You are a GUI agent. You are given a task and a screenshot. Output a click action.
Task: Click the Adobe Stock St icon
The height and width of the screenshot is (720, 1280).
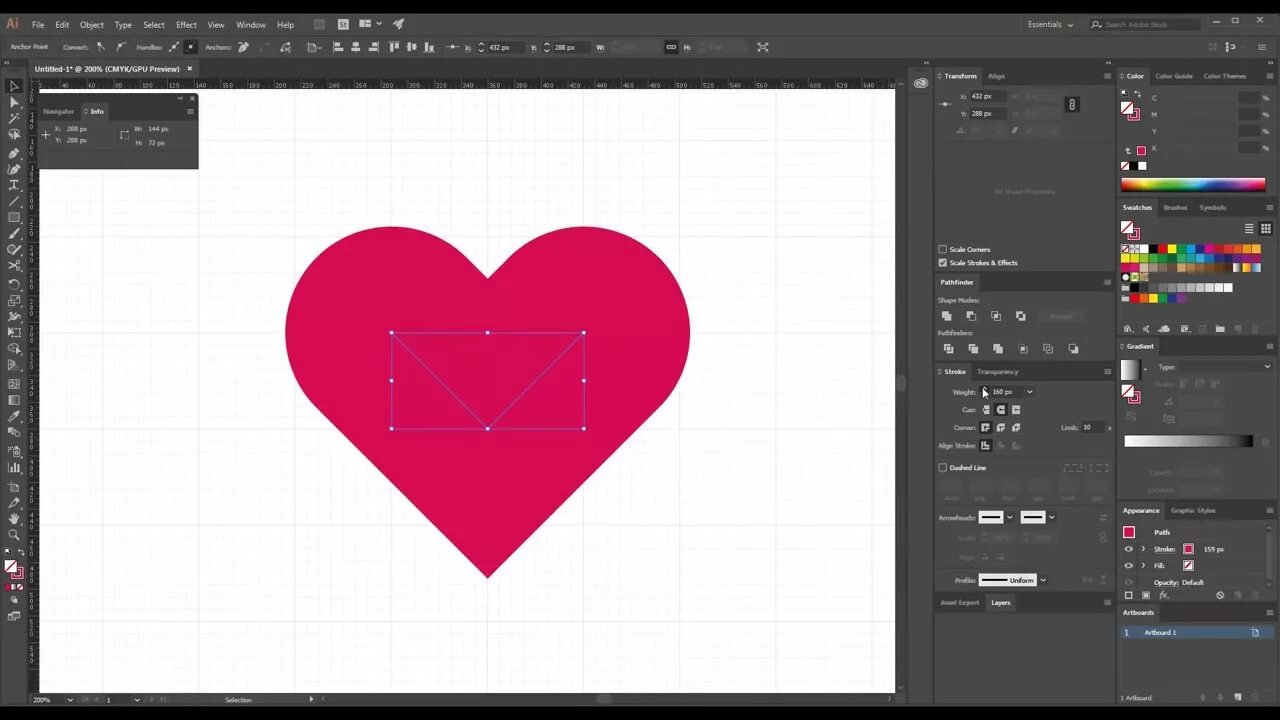coord(344,24)
